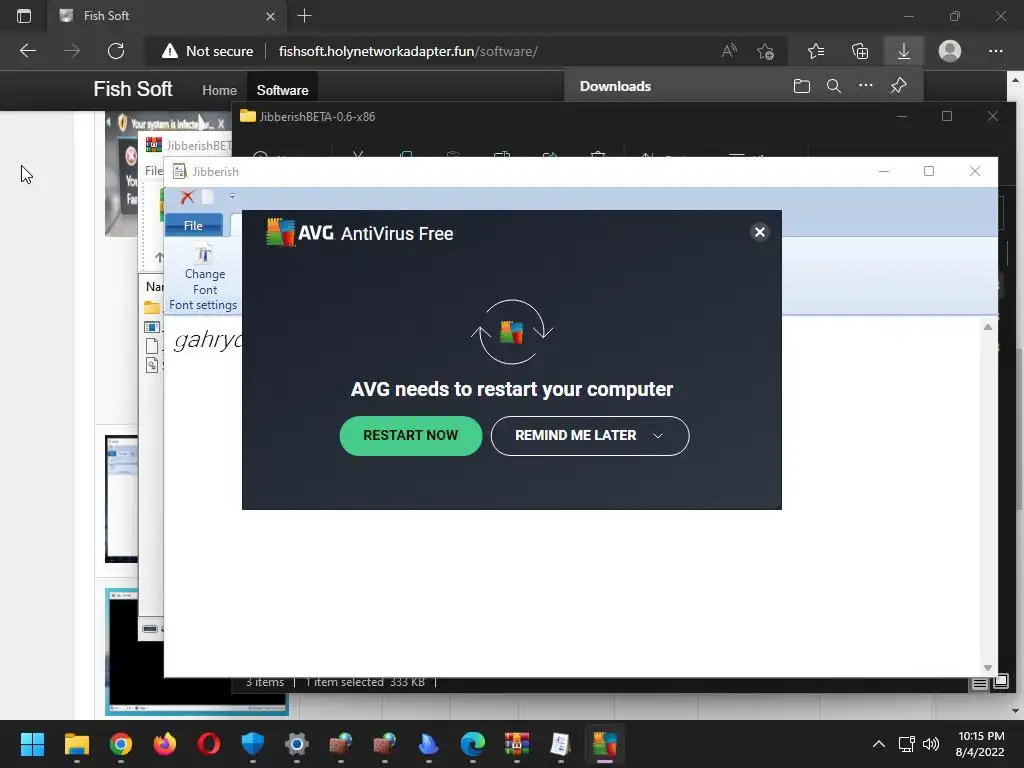Click the Change Font button in Jibberish
The height and width of the screenshot is (768, 1024).
click(x=204, y=270)
